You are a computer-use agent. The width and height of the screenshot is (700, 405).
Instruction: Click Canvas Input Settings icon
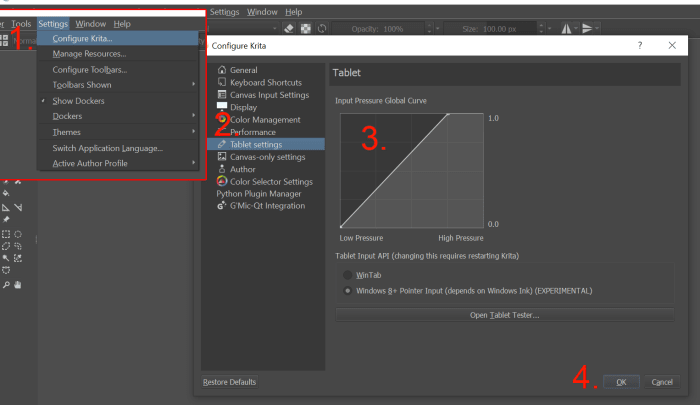222,94
